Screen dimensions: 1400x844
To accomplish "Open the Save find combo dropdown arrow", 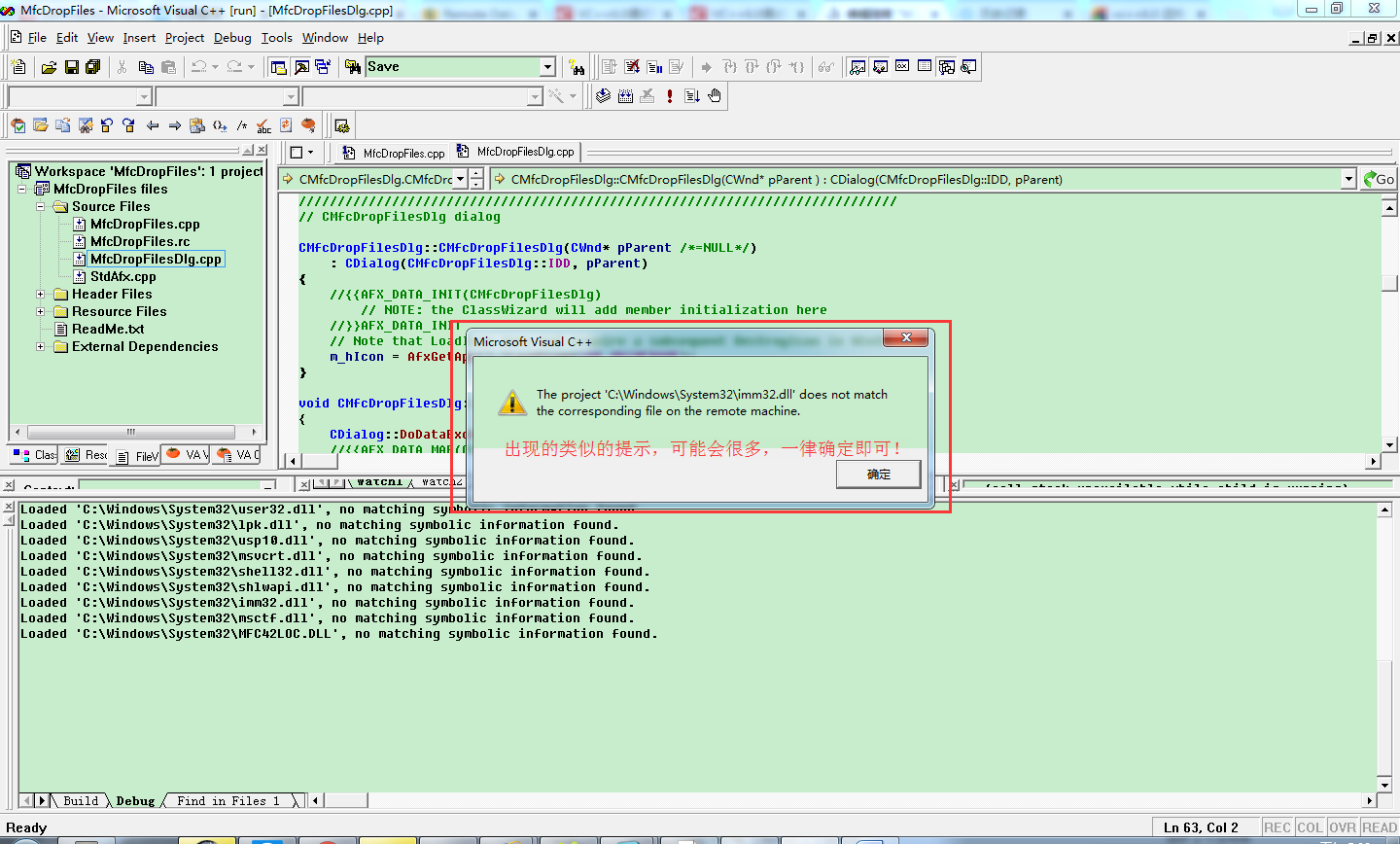I will tap(547, 67).
